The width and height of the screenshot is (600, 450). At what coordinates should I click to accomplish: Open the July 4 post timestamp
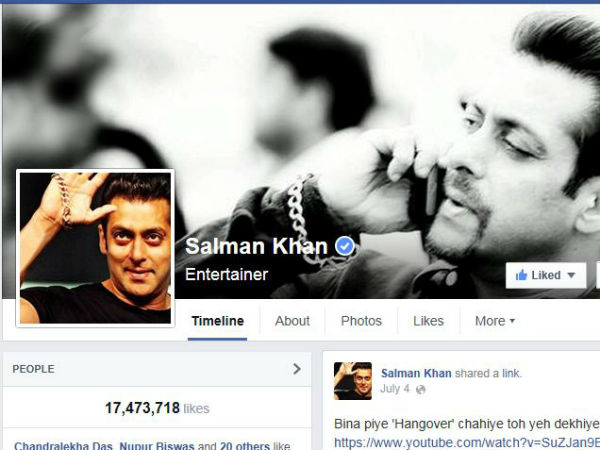(395, 389)
